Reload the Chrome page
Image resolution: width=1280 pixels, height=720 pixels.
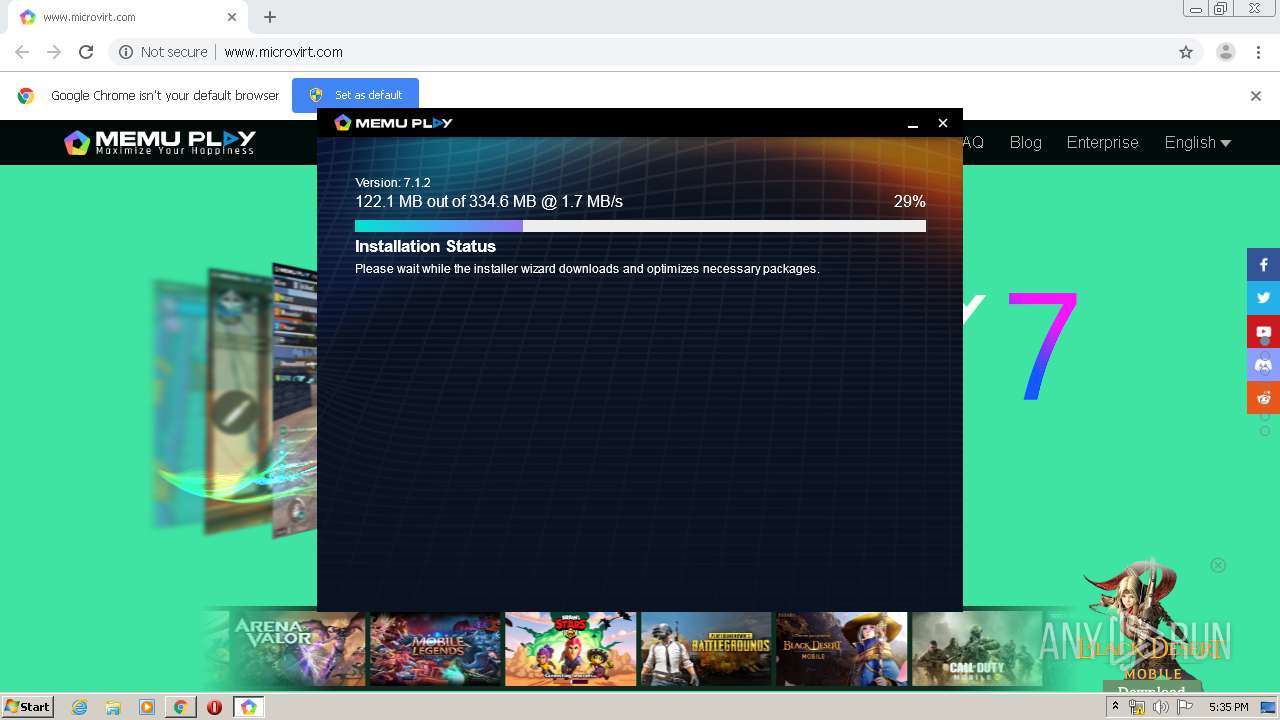click(x=86, y=52)
